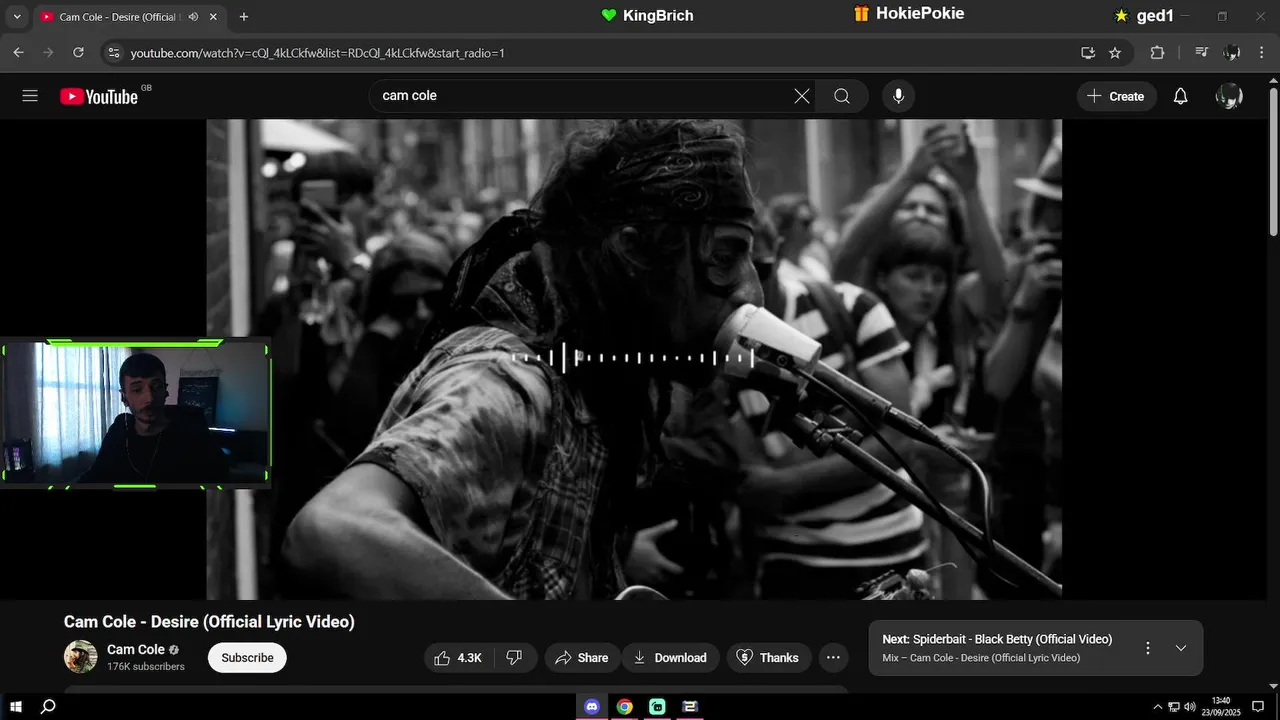Open the Chrome tab search dropdown
The width and height of the screenshot is (1280, 720).
click(17, 17)
